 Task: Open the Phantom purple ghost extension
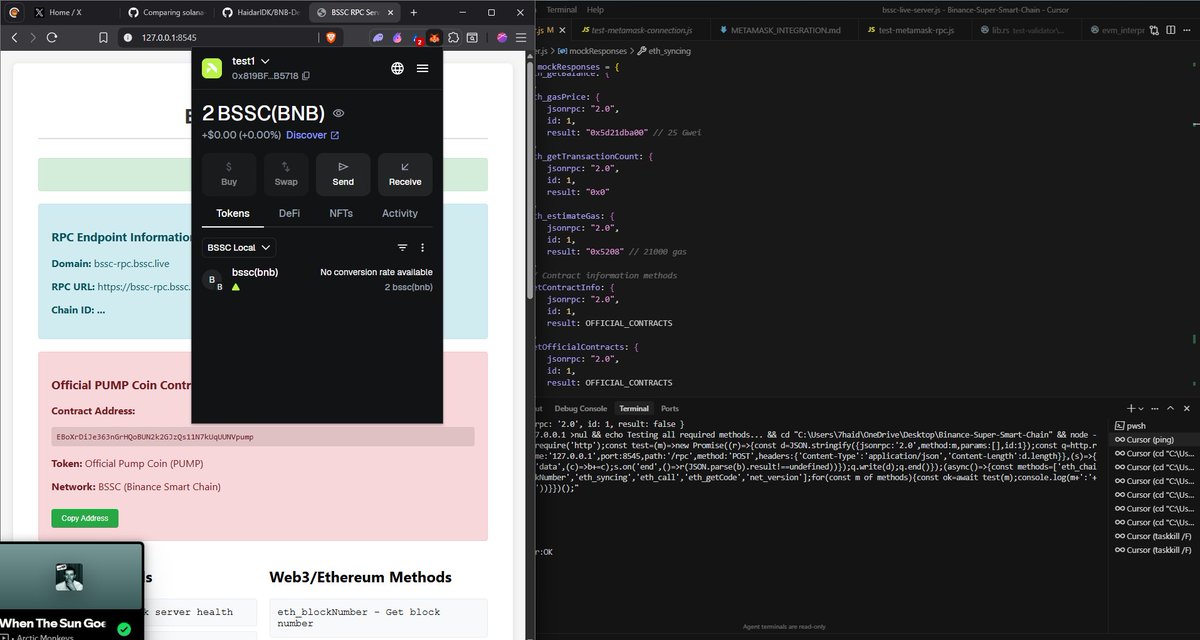378,37
